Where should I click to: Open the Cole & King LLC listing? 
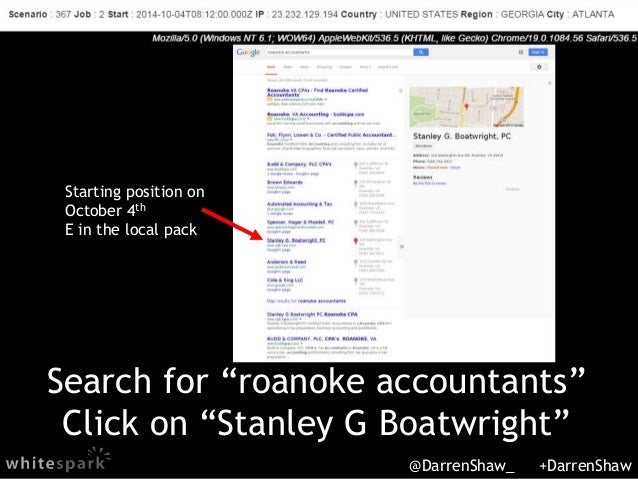[285, 280]
